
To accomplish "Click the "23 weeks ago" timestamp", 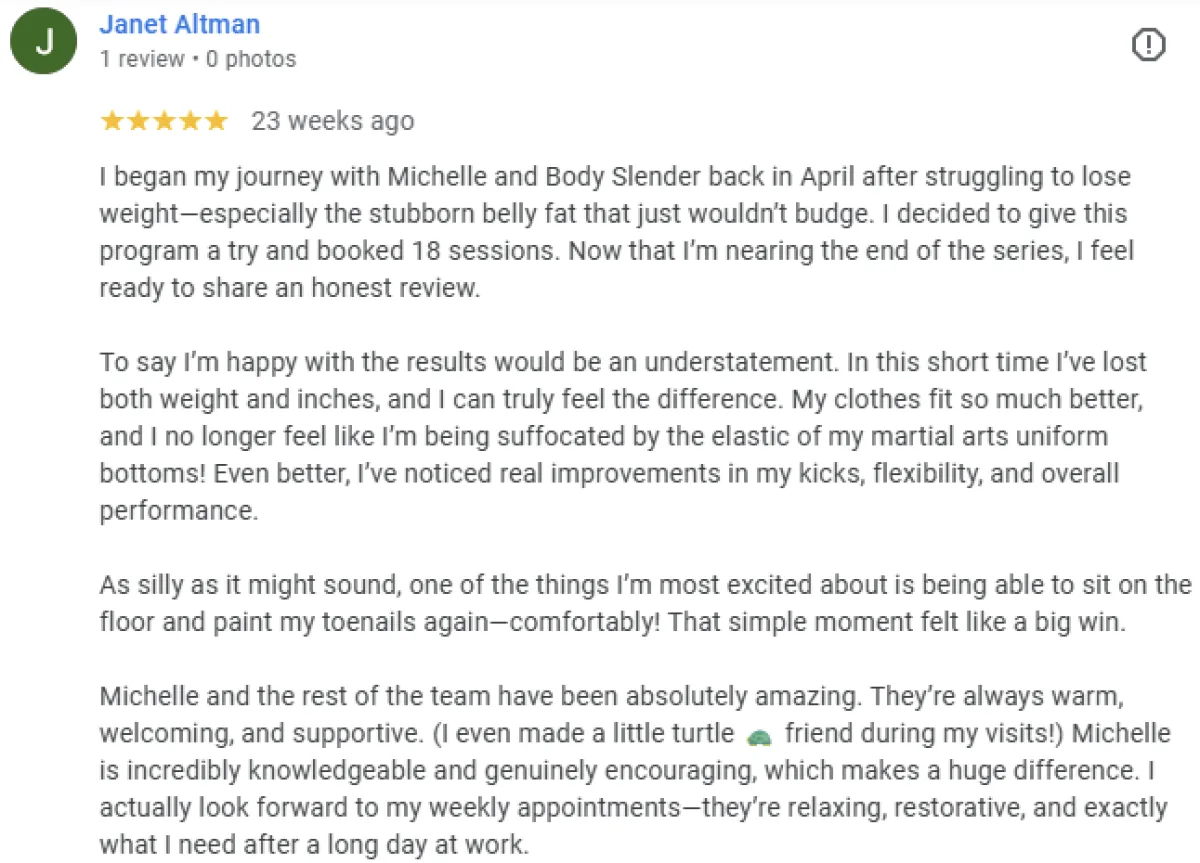I will pyautogui.click(x=332, y=121).
